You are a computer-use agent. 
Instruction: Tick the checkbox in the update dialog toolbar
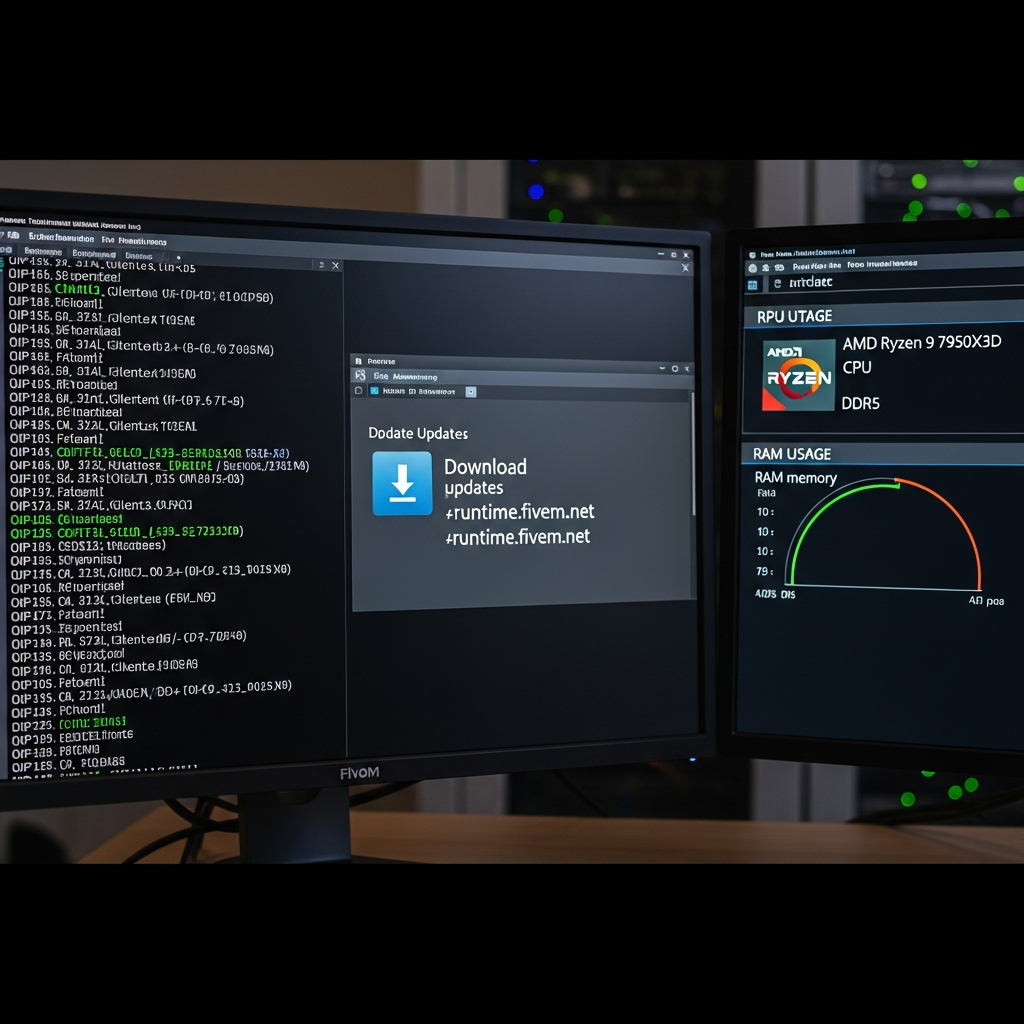point(358,391)
